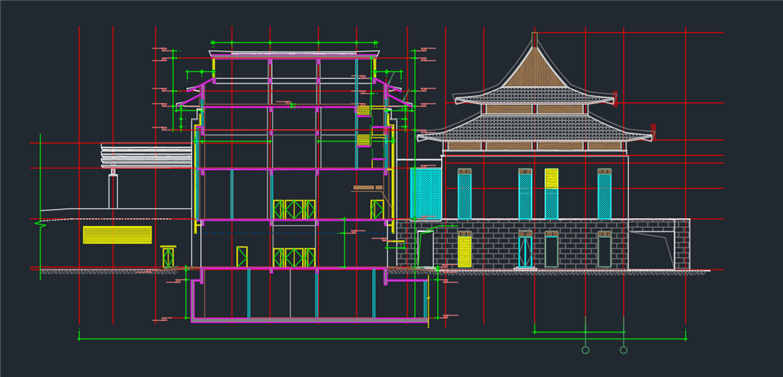Pick the right grid bubble circle

tap(624, 350)
